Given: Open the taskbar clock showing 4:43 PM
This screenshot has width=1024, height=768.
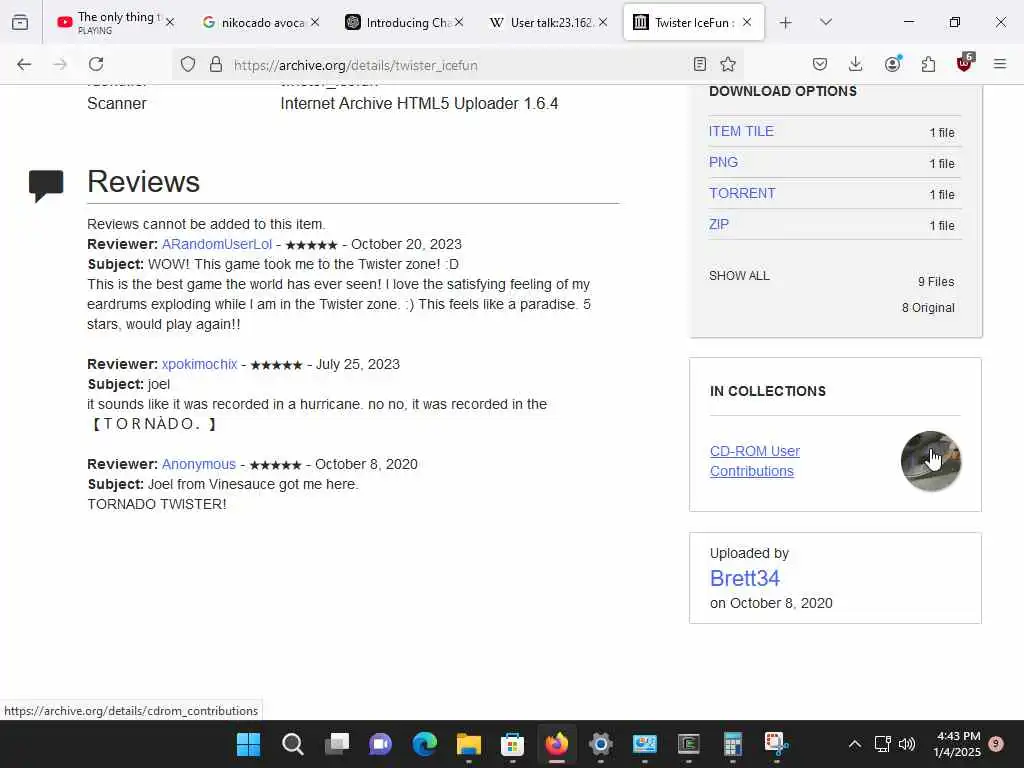Looking at the screenshot, I should tap(957, 744).
